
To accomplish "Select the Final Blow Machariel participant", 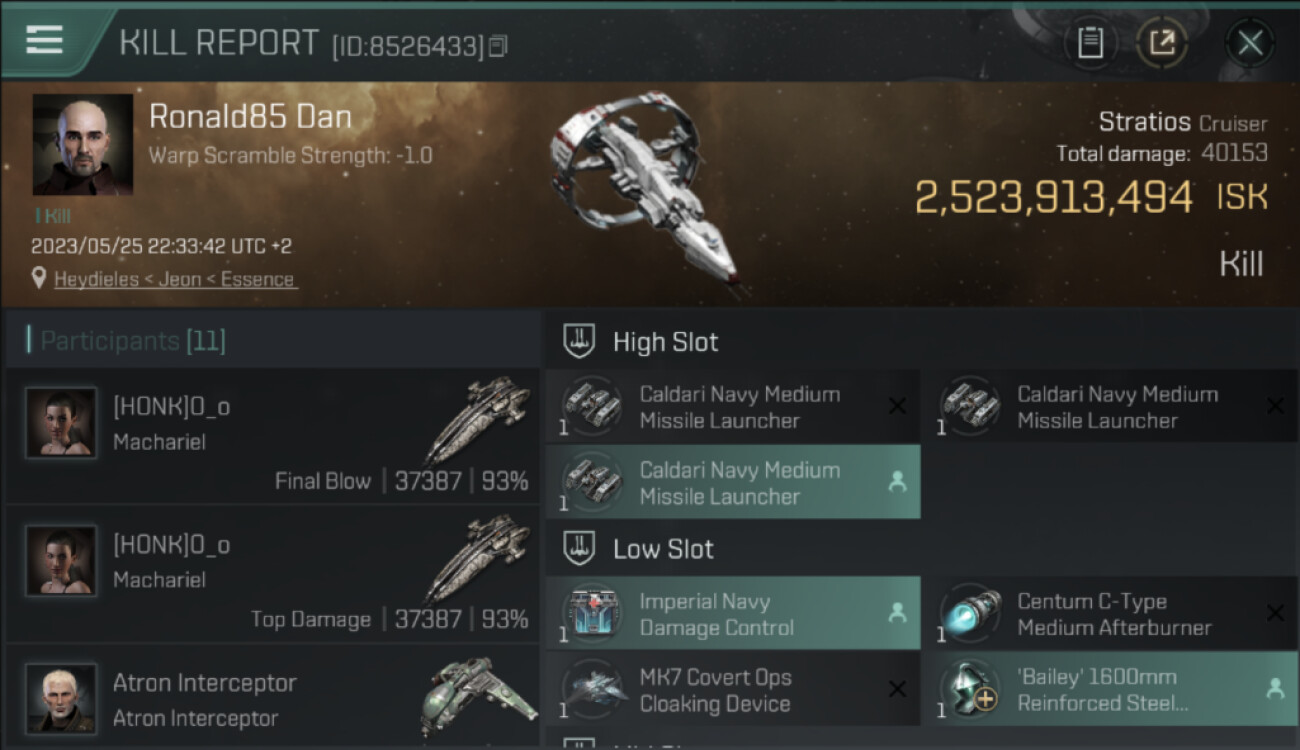I will 272,436.
